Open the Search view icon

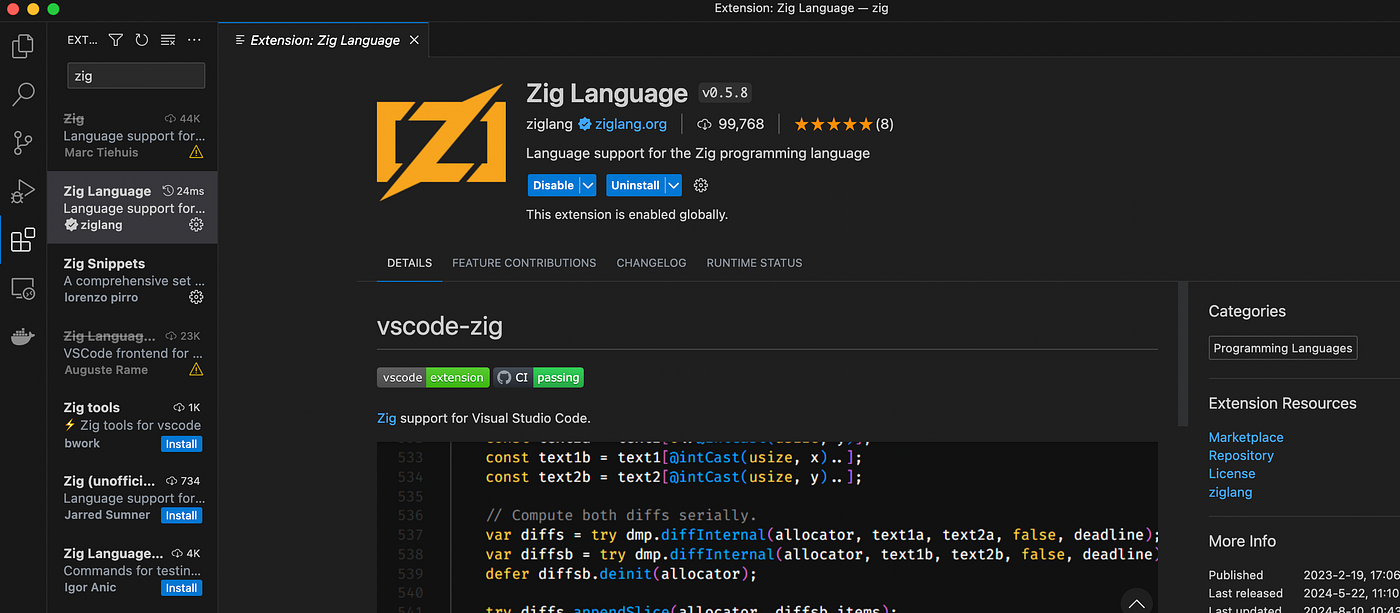[22, 95]
